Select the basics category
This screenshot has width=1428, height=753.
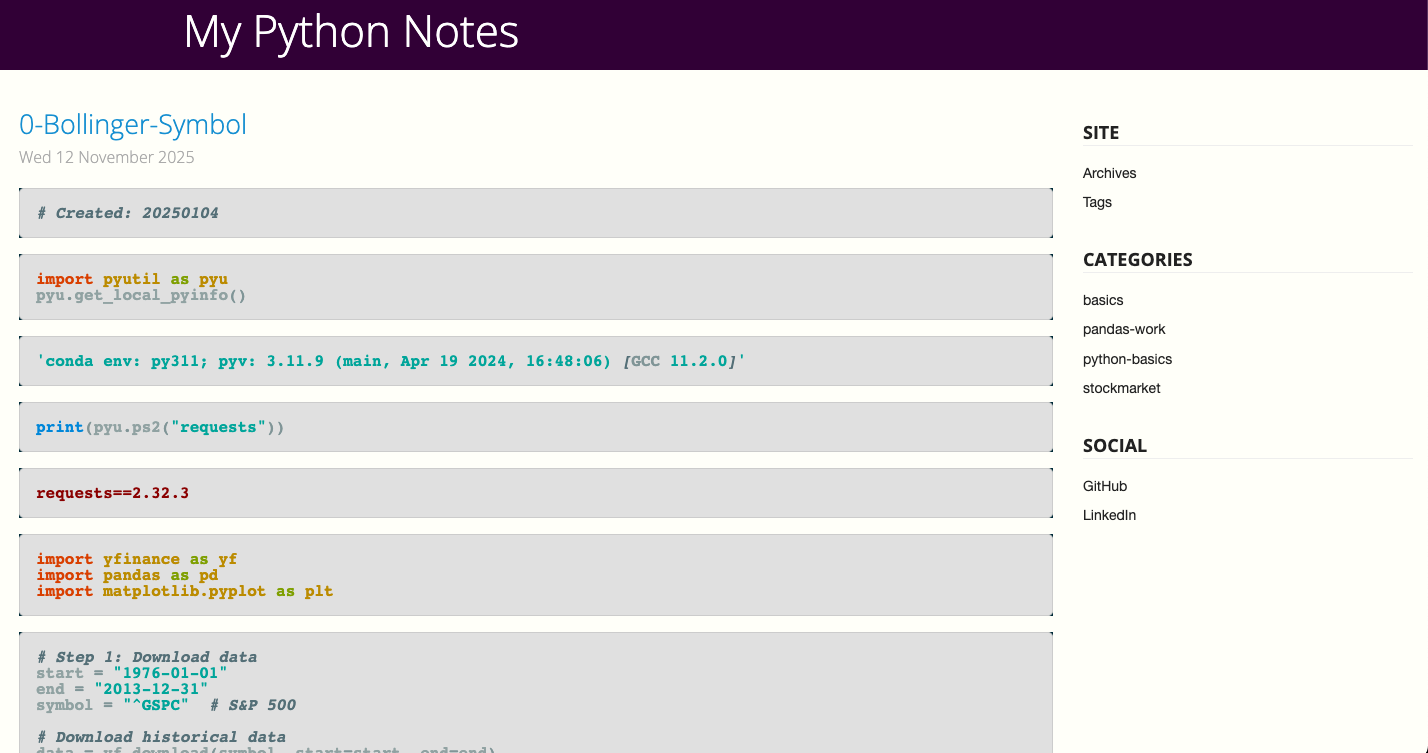tap(1103, 300)
